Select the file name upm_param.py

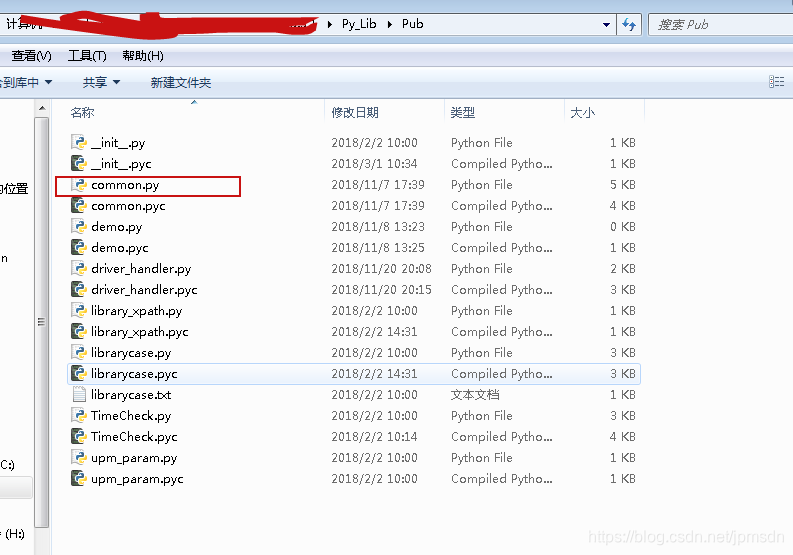coord(134,458)
